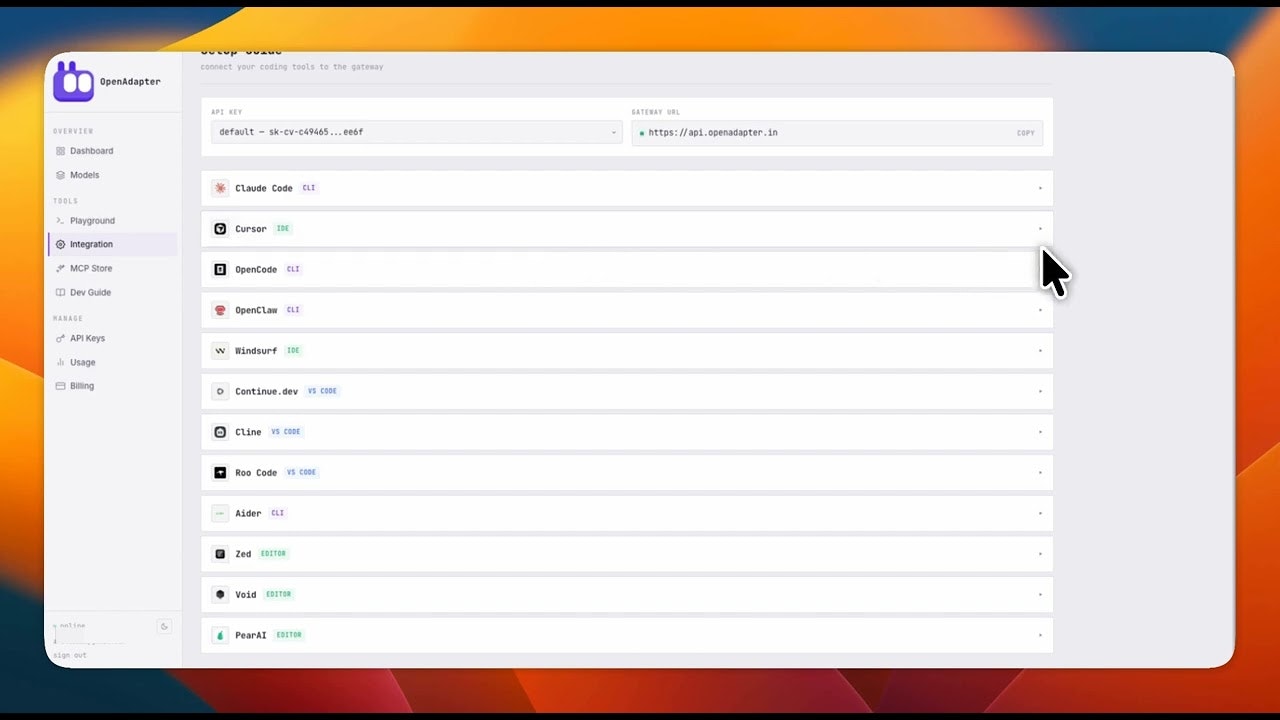This screenshot has width=1280, height=720.
Task: Expand Windsurf row using its arrow
Action: coord(1040,351)
